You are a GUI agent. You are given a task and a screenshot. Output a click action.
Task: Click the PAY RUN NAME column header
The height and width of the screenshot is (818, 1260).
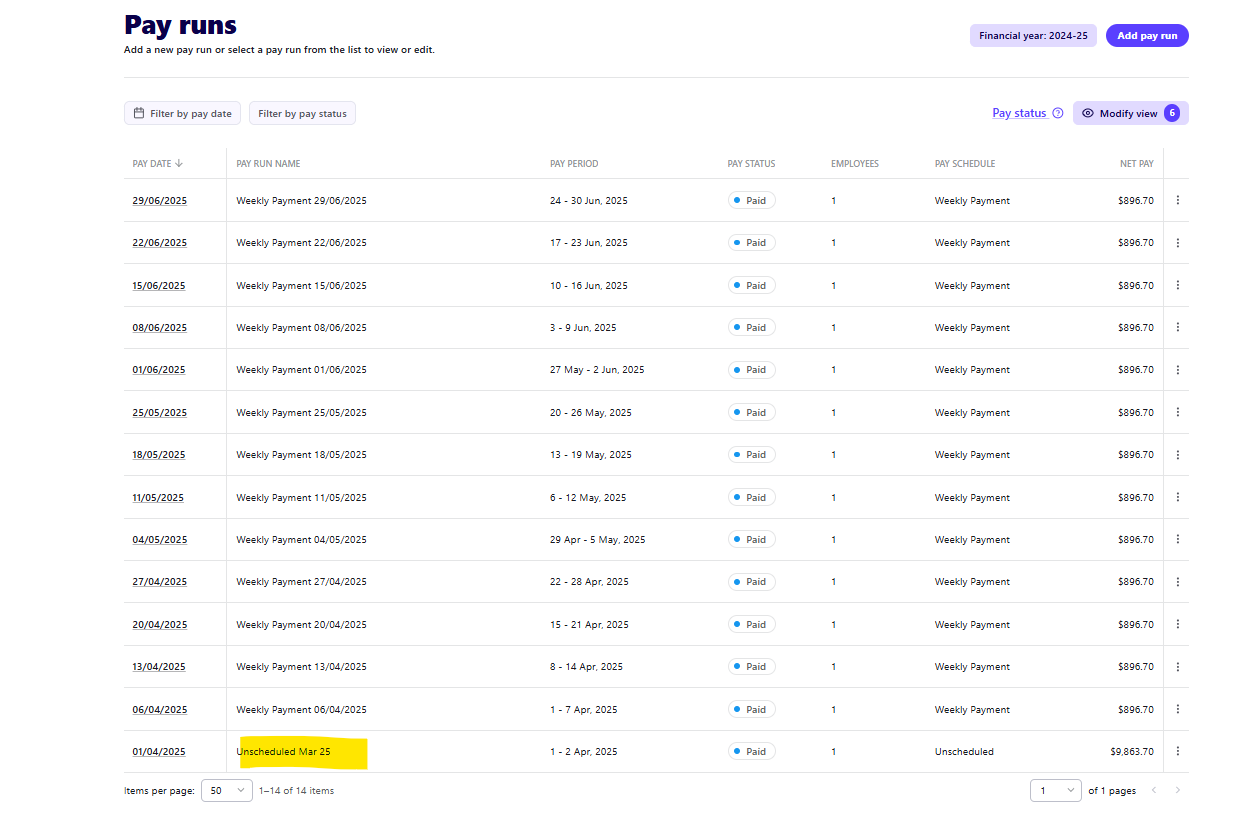pos(268,164)
